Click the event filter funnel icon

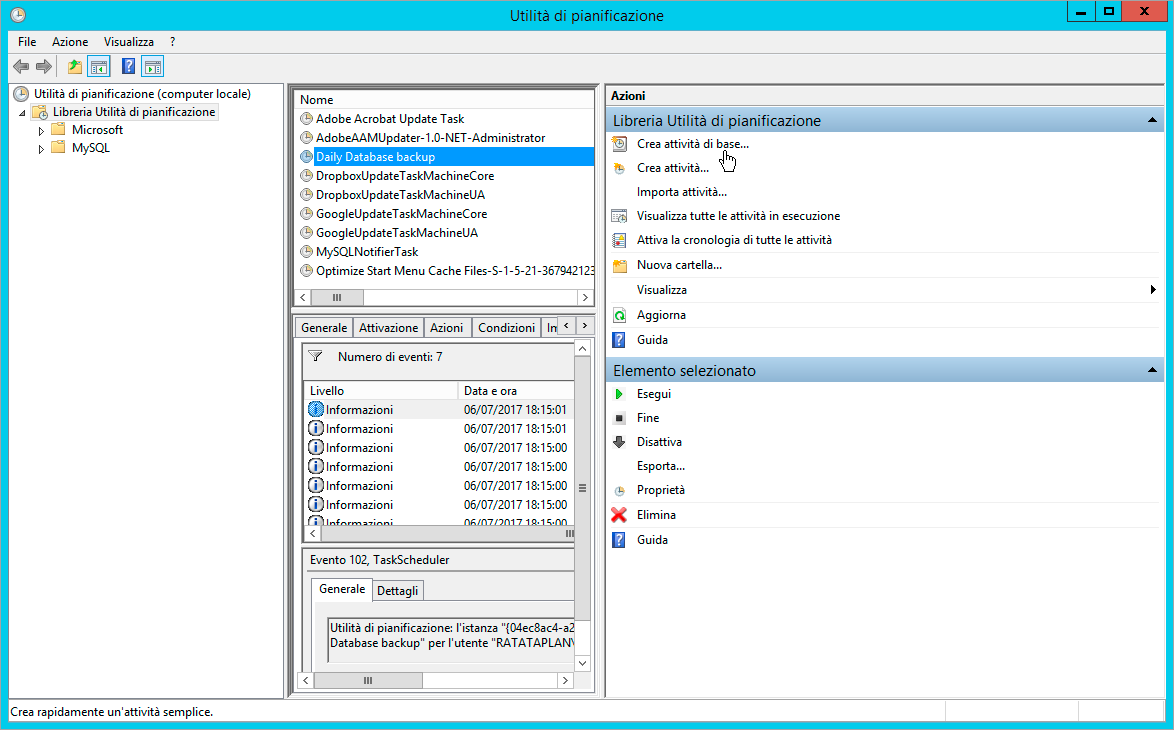pos(315,356)
